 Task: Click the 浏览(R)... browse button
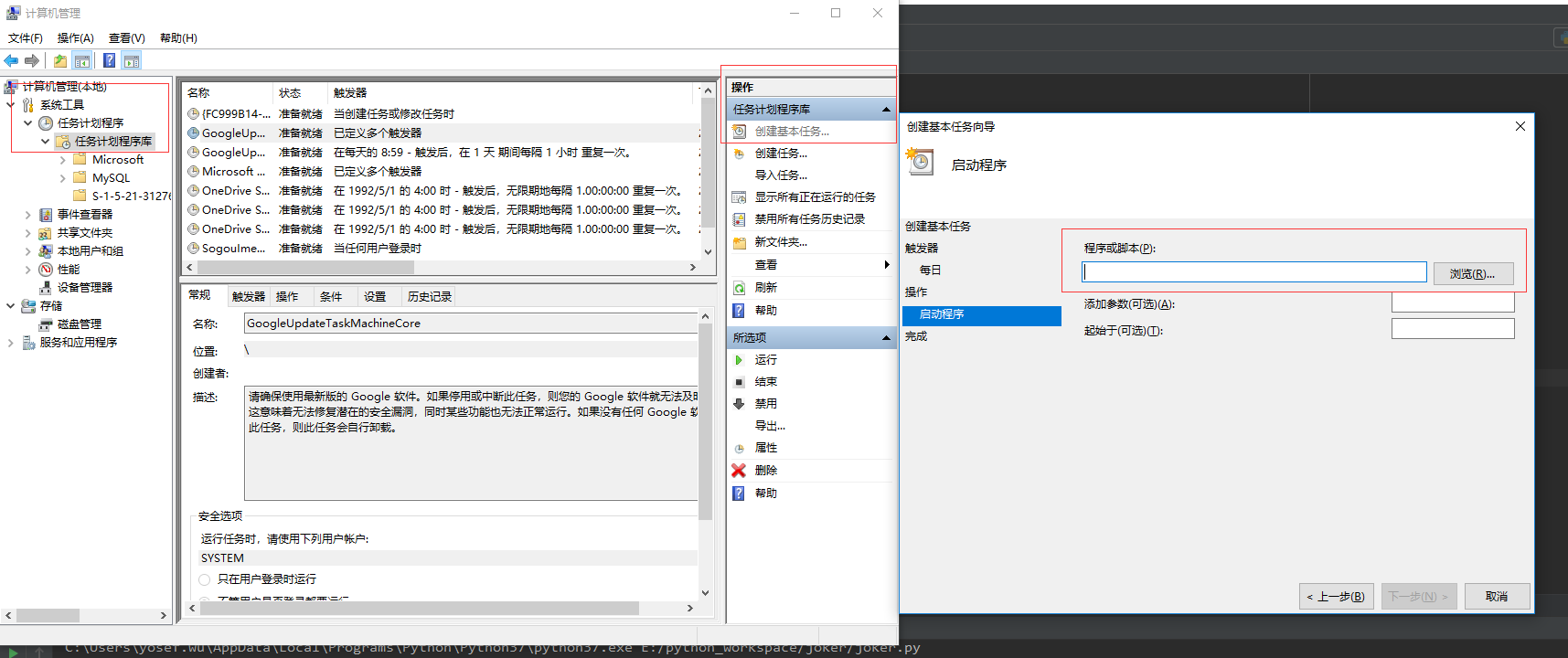[1472, 274]
